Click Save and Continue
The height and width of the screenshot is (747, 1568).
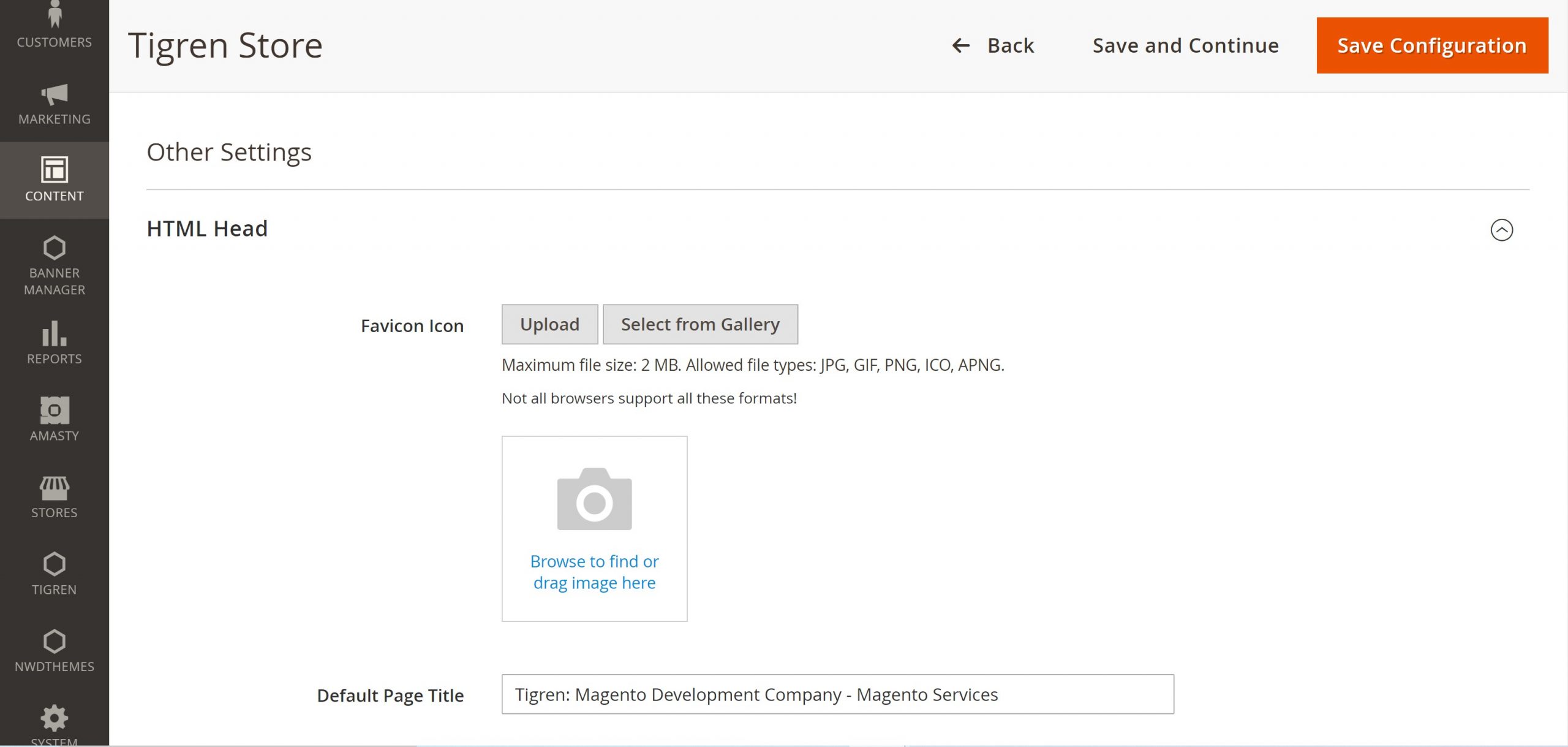[1185, 45]
